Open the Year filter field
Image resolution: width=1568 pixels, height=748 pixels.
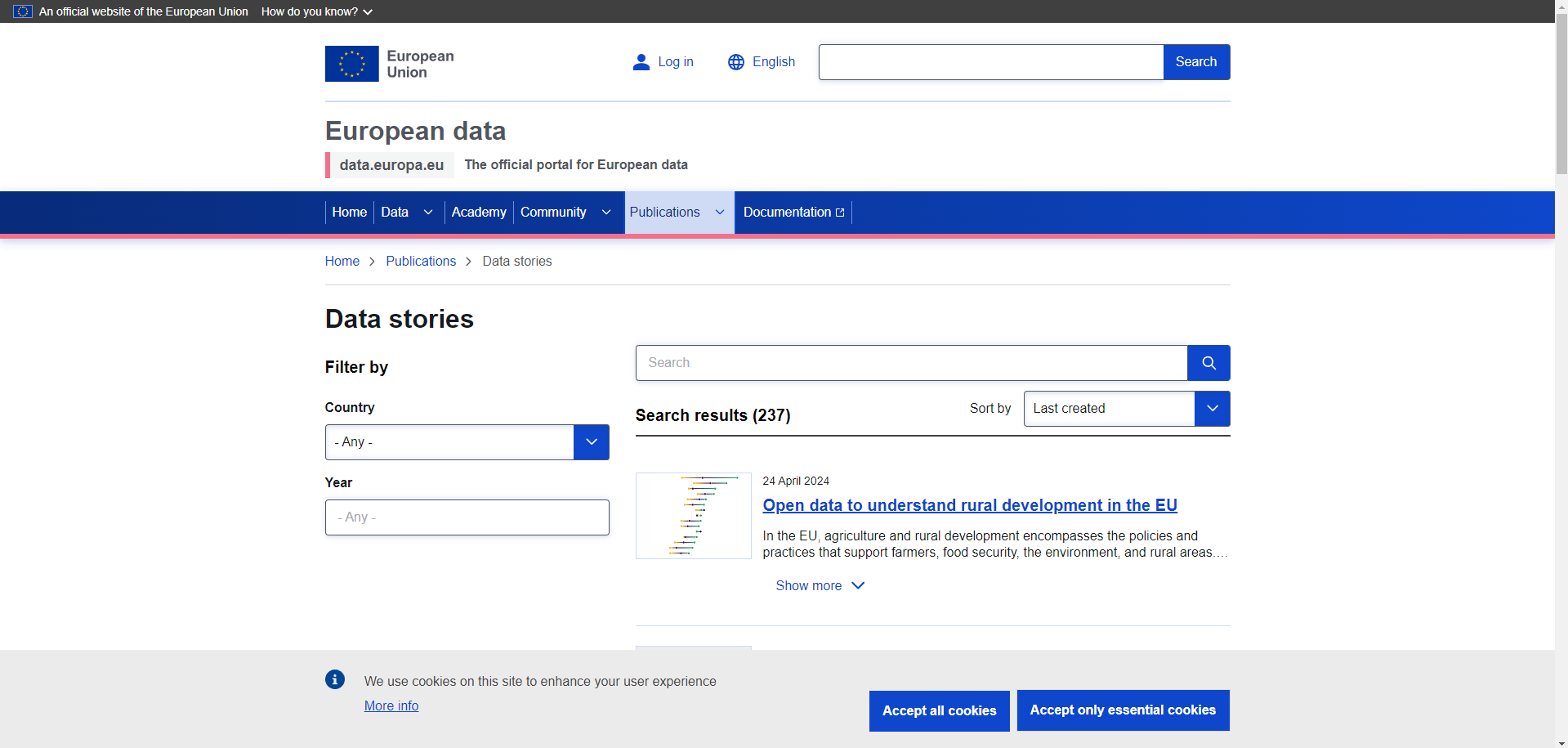coord(467,517)
